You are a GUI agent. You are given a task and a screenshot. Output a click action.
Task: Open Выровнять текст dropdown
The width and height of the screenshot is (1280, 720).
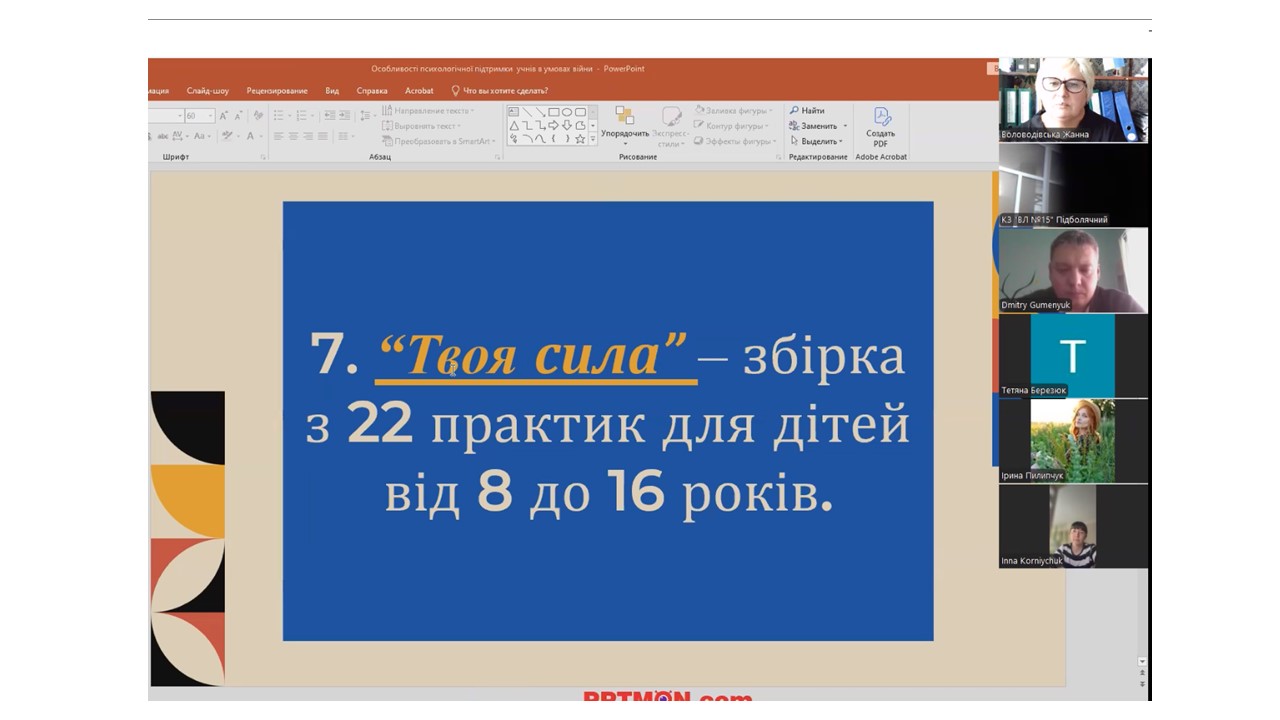click(422, 126)
